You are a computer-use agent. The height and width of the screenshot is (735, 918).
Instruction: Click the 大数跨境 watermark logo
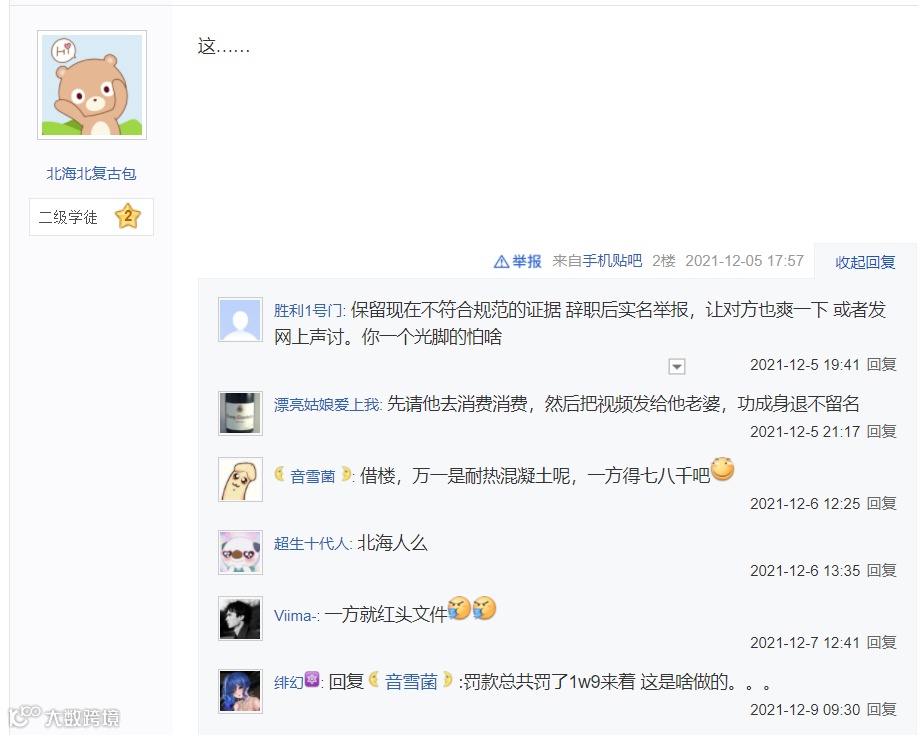64,717
